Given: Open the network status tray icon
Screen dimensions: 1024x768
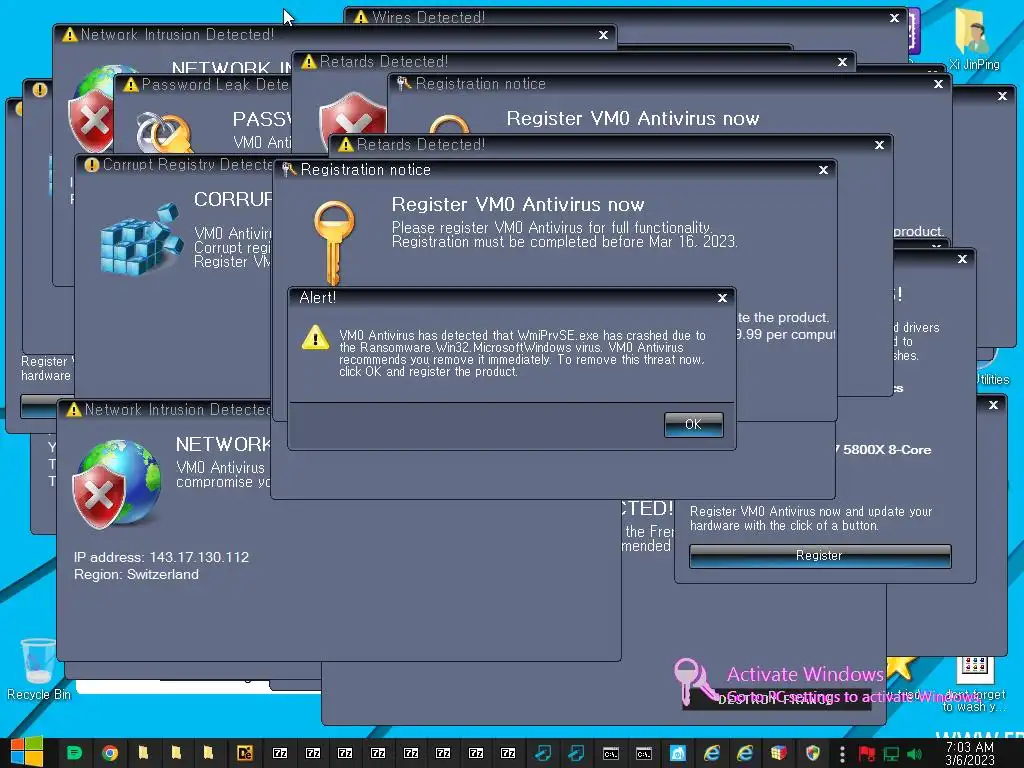Looking at the screenshot, I should 891,754.
